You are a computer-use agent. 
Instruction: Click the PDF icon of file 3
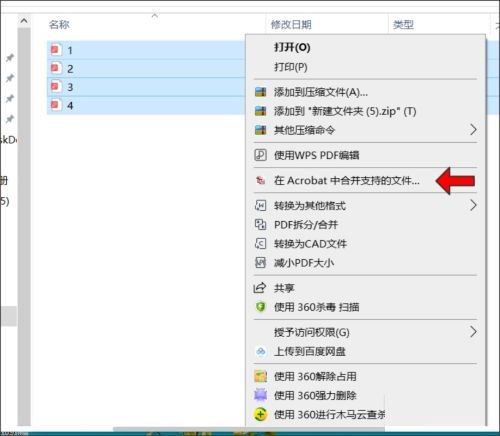tap(56, 87)
